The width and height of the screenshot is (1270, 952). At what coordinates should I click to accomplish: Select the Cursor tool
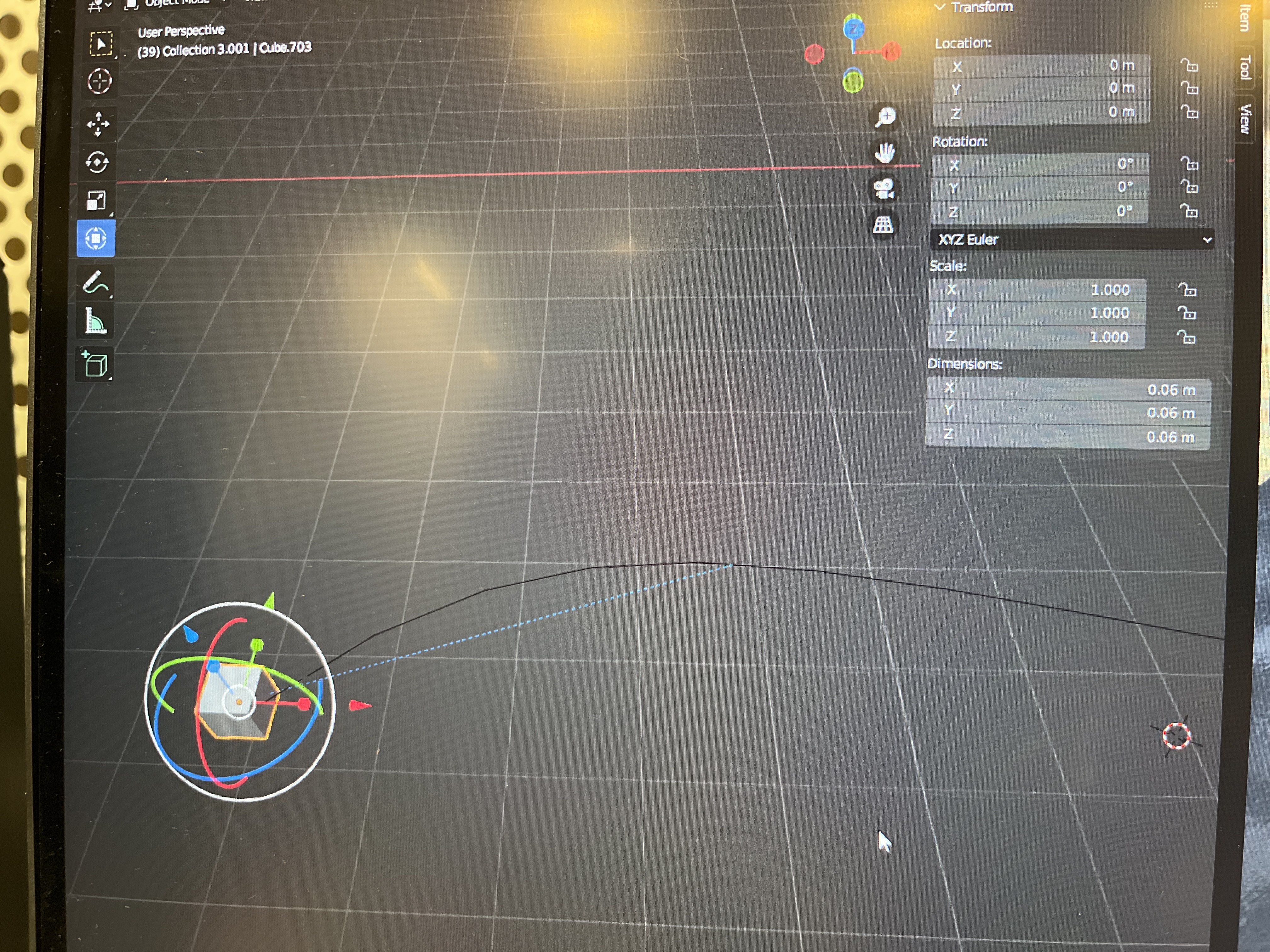(99, 81)
